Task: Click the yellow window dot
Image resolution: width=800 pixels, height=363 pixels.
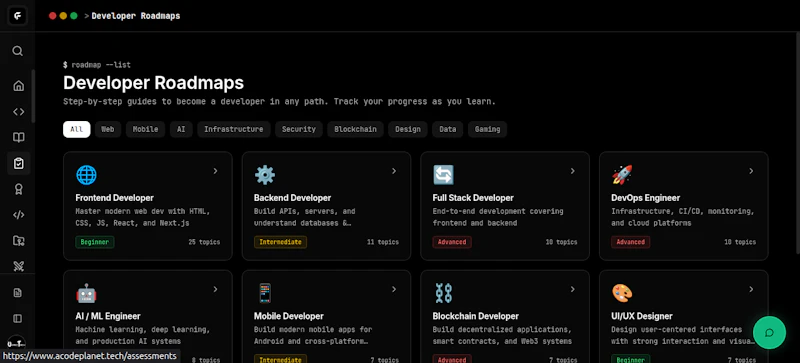Action: [63, 16]
